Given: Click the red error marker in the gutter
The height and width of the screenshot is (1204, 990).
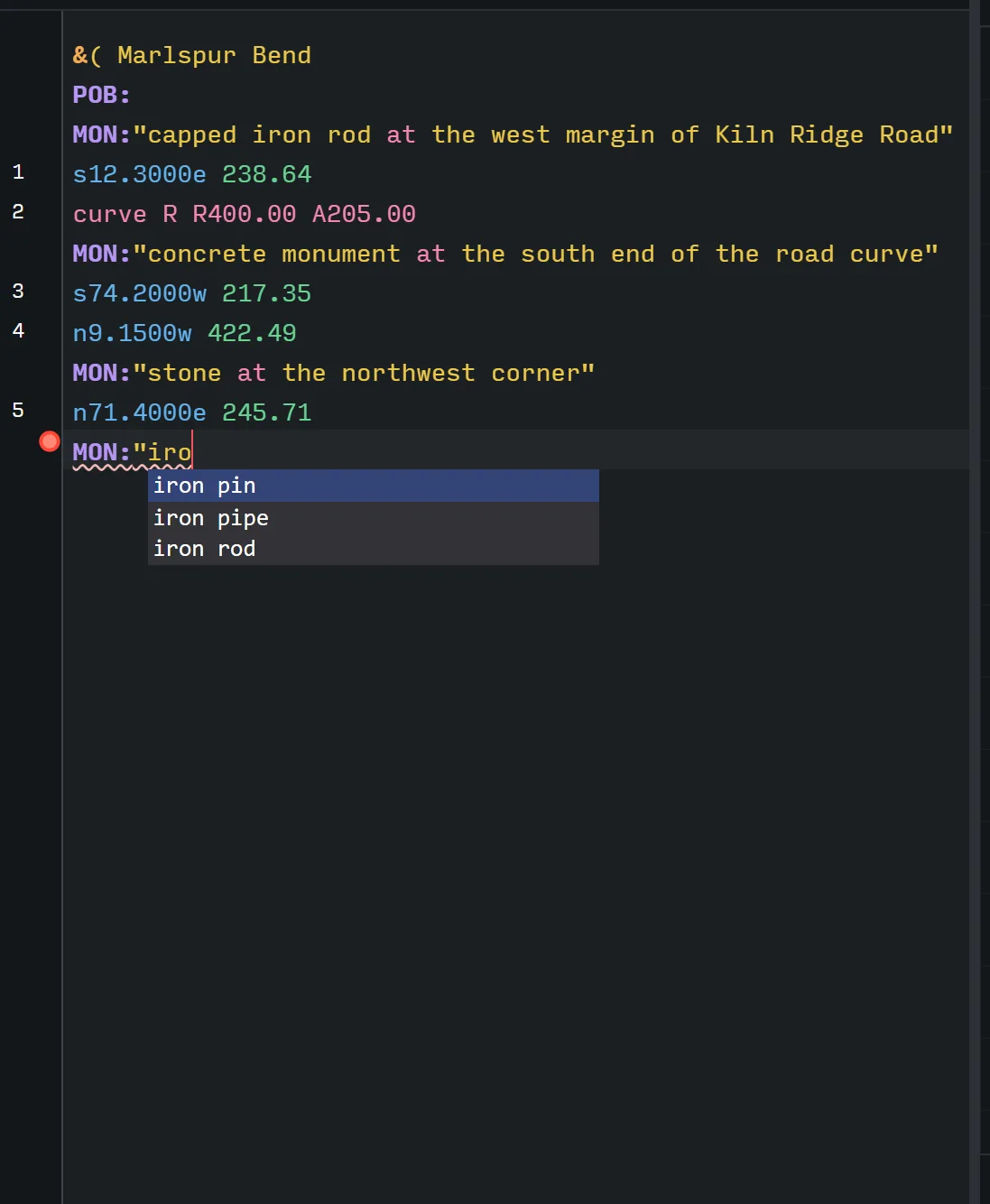Looking at the screenshot, I should [x=50, y=441].
